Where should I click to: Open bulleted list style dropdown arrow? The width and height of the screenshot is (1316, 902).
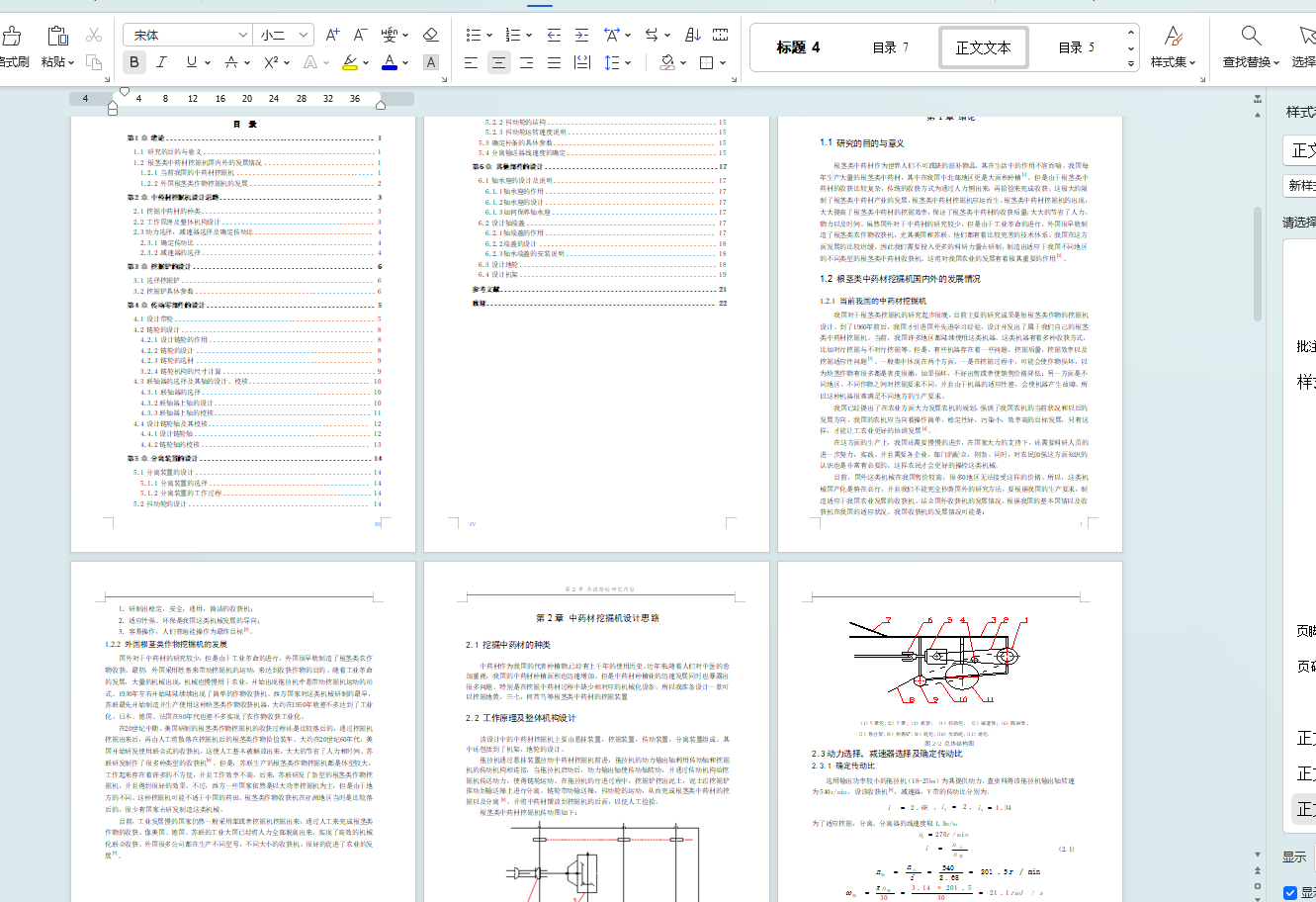(489, 36)
